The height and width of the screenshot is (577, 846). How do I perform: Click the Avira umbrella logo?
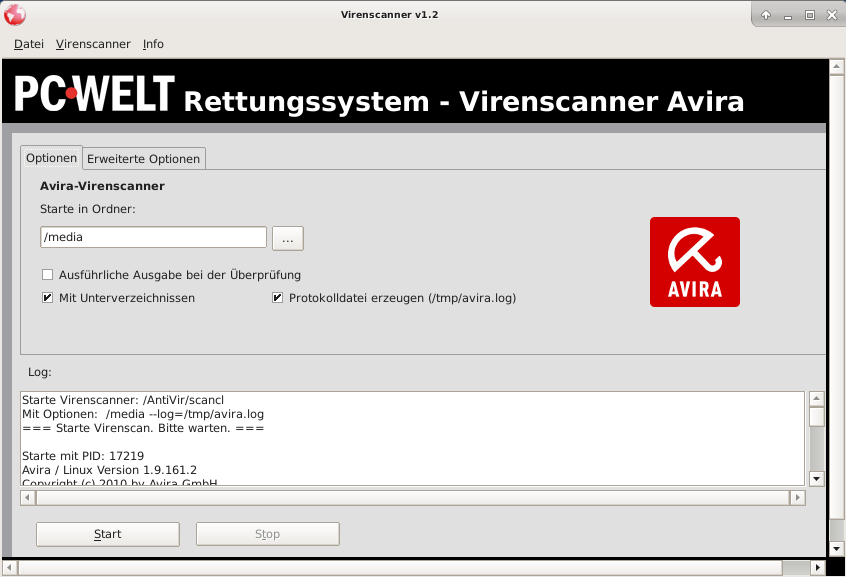click(x=694, y=262)
